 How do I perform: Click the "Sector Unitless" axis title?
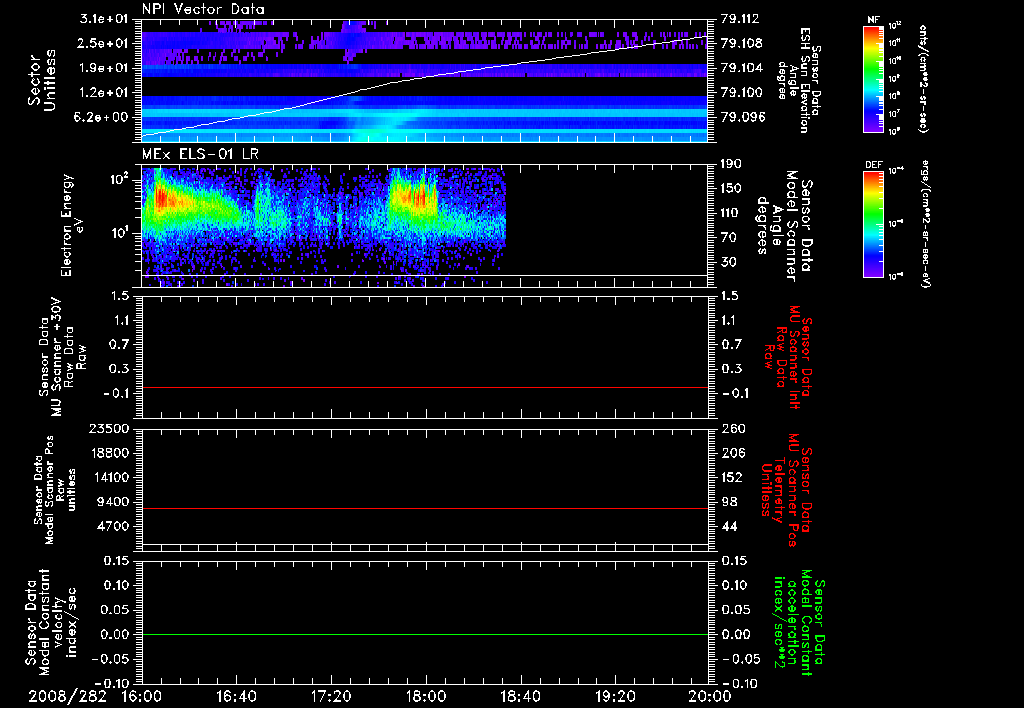[42, 80]
